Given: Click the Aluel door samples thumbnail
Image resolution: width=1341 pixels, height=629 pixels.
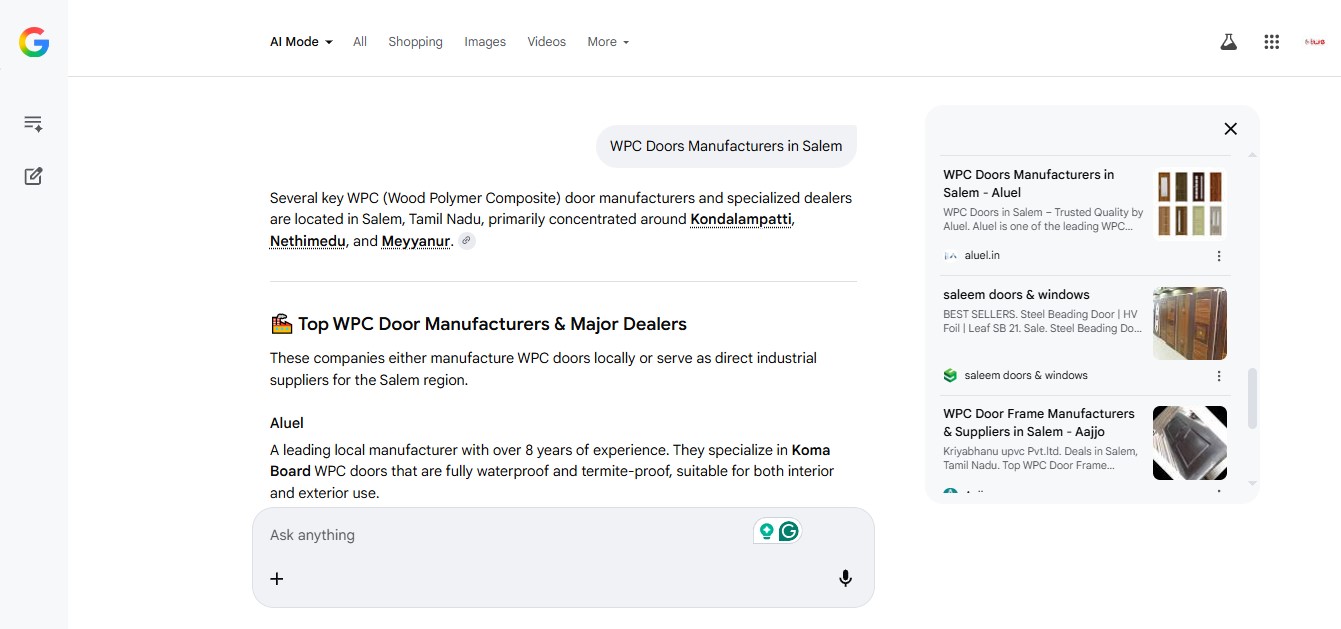Looking at the screenshot, I should pos(1190,204).
